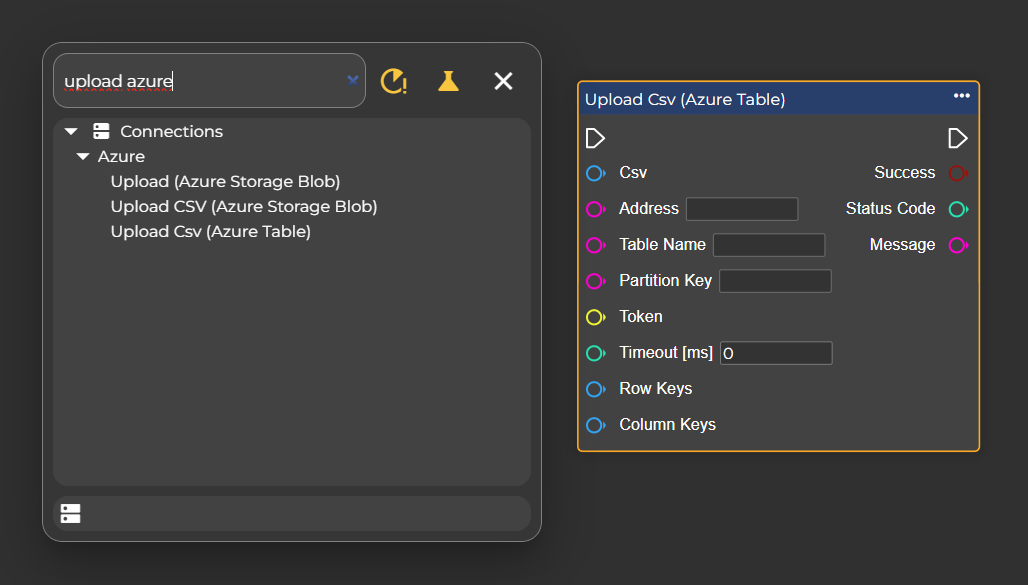Click the execution input arrow pin
The width and height of the screenshot is (1028, 585).
[595, 138]
